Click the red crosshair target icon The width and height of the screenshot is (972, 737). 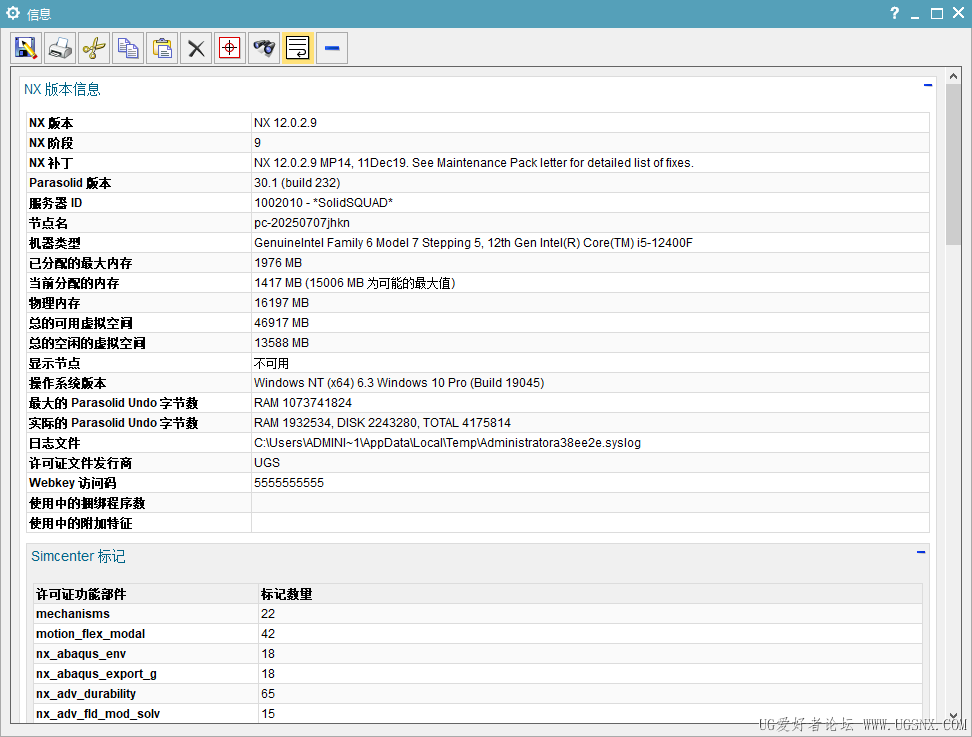coord(230,48)
